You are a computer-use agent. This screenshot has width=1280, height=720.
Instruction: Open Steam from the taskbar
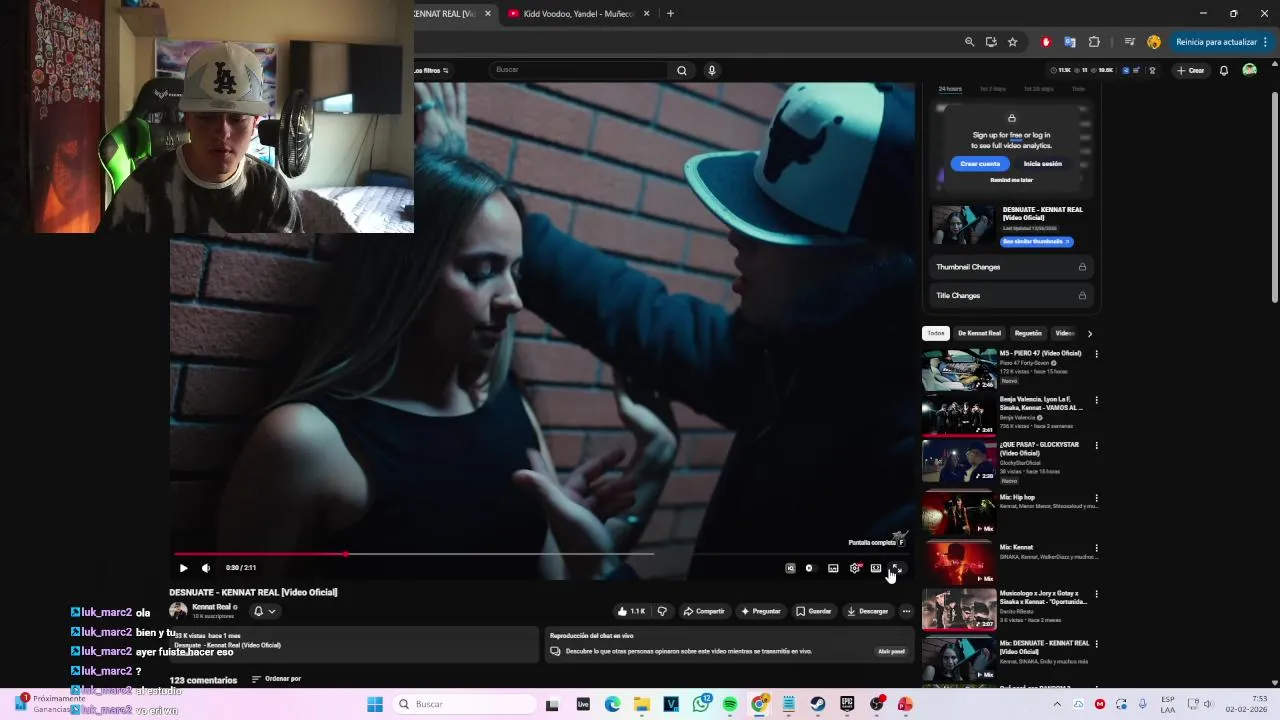point(818,704)
